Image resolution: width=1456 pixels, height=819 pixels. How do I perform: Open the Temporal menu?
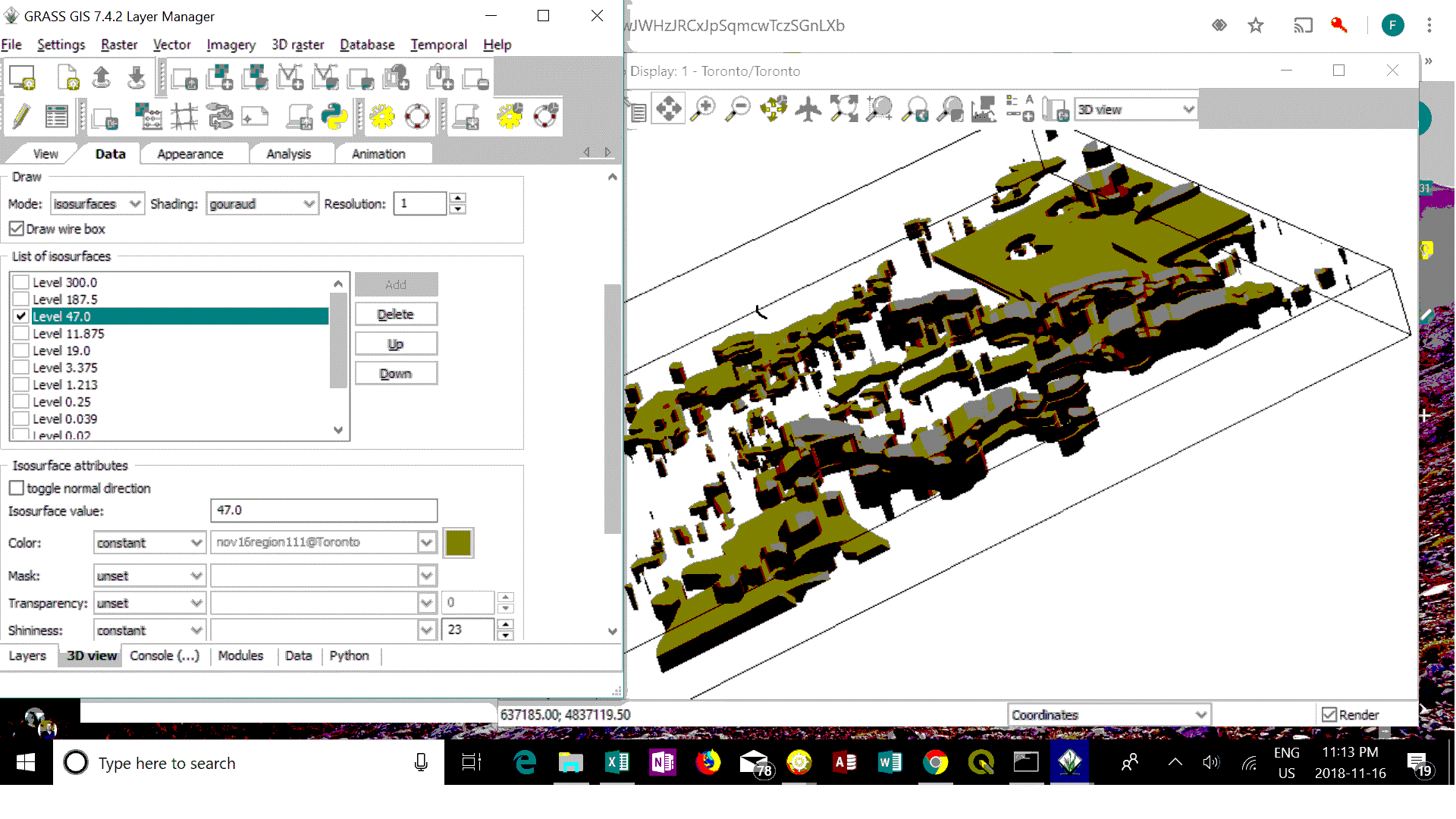pyautogui.click(x=438, y=45)
